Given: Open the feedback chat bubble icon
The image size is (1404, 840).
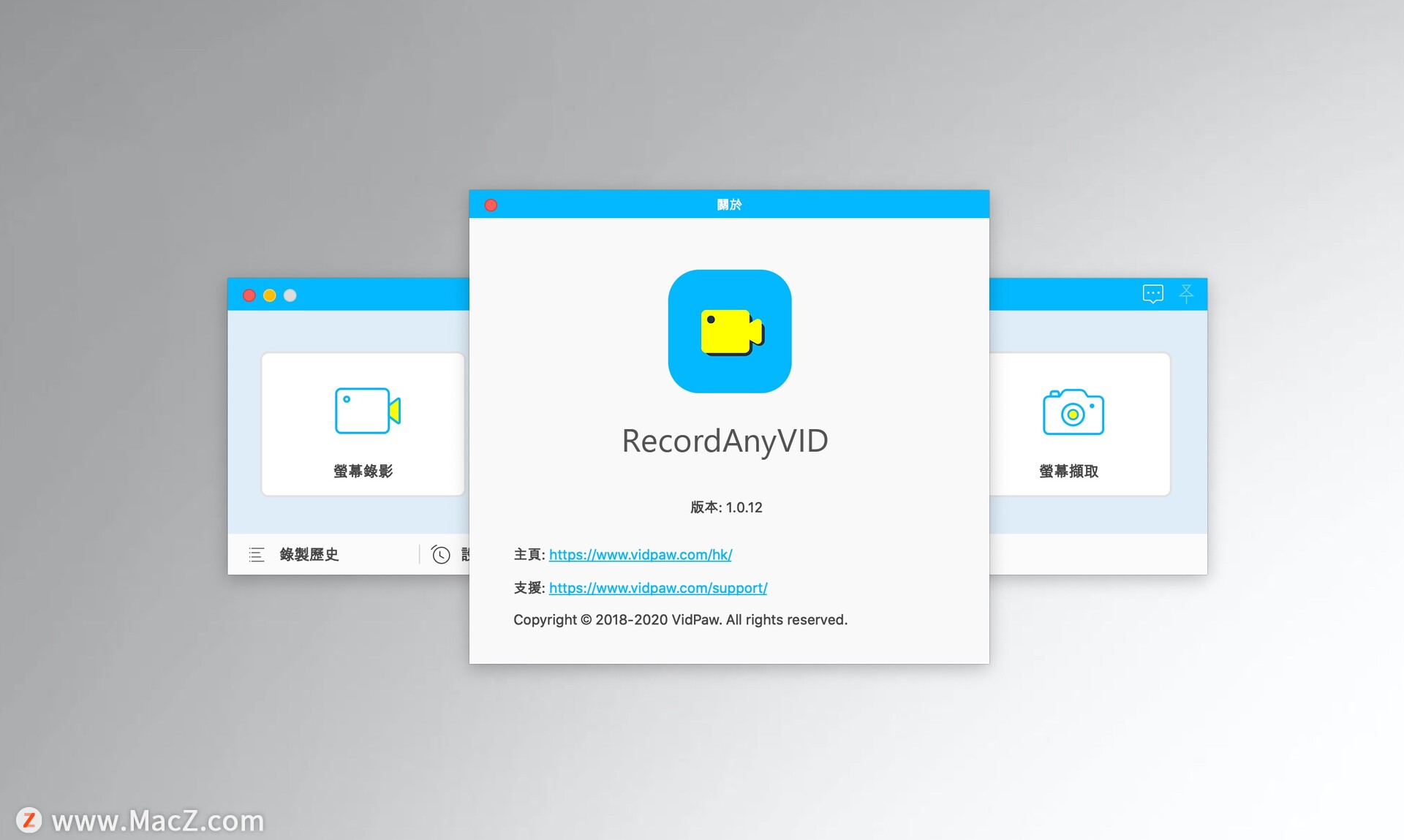Looking at the screenshot, I should (x=1152, y=294).
